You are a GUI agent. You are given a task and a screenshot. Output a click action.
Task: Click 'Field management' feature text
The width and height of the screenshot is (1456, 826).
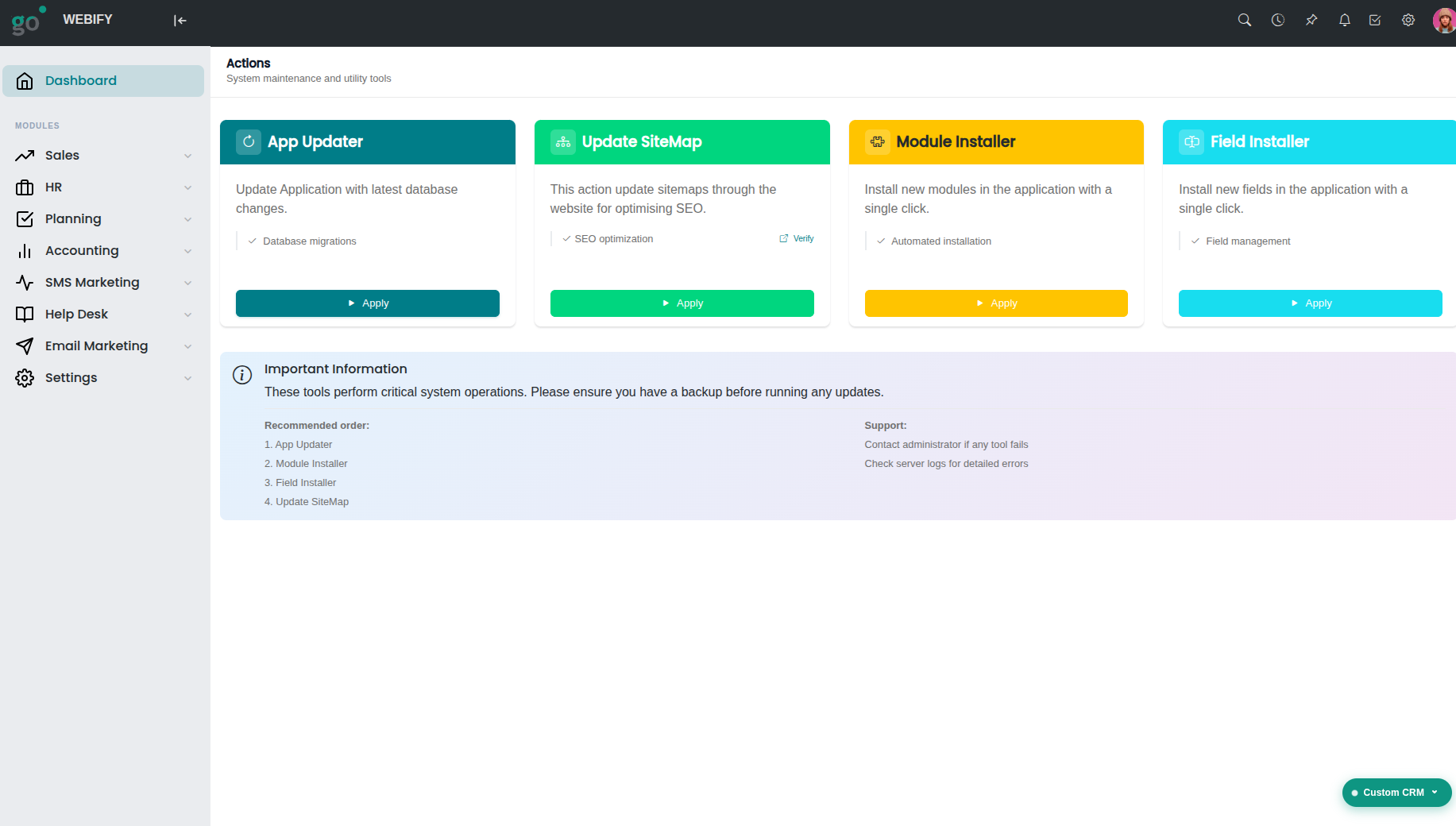pos(1248,241)
